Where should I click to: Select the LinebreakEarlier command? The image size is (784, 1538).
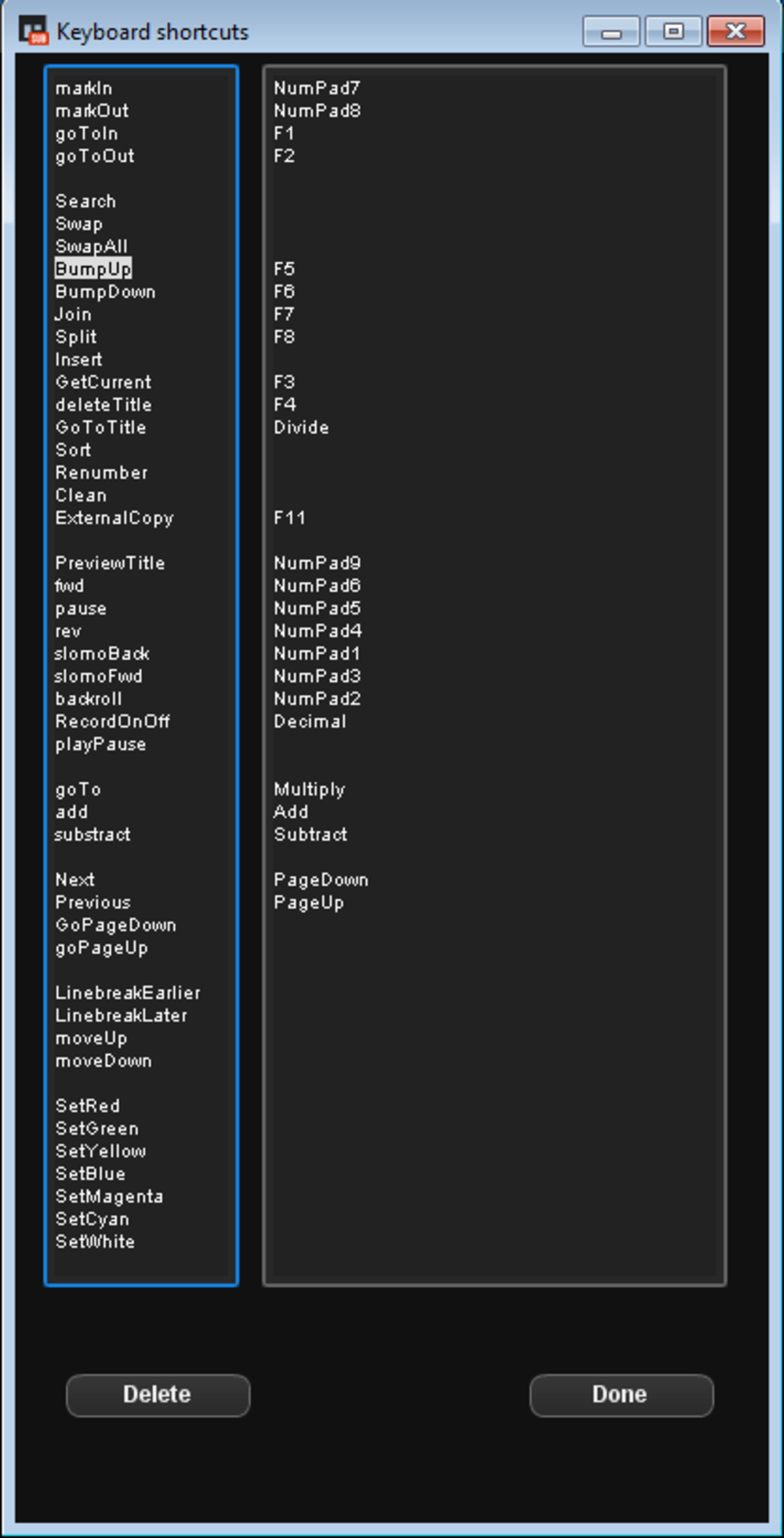(x=128, y=993)
